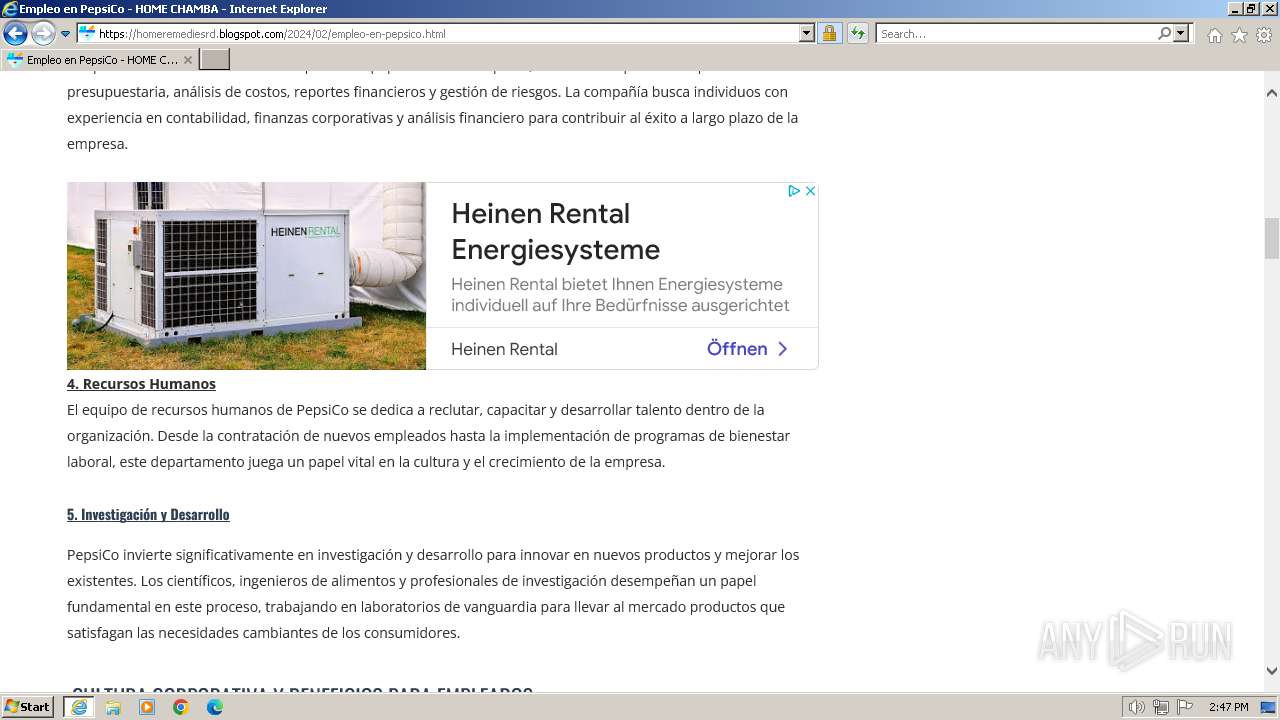The height and width of the screenshot is (720, 1280).
Task: Click the Search box in IE toolbar
Action: pyautogui.click(x=1015, y=34)
